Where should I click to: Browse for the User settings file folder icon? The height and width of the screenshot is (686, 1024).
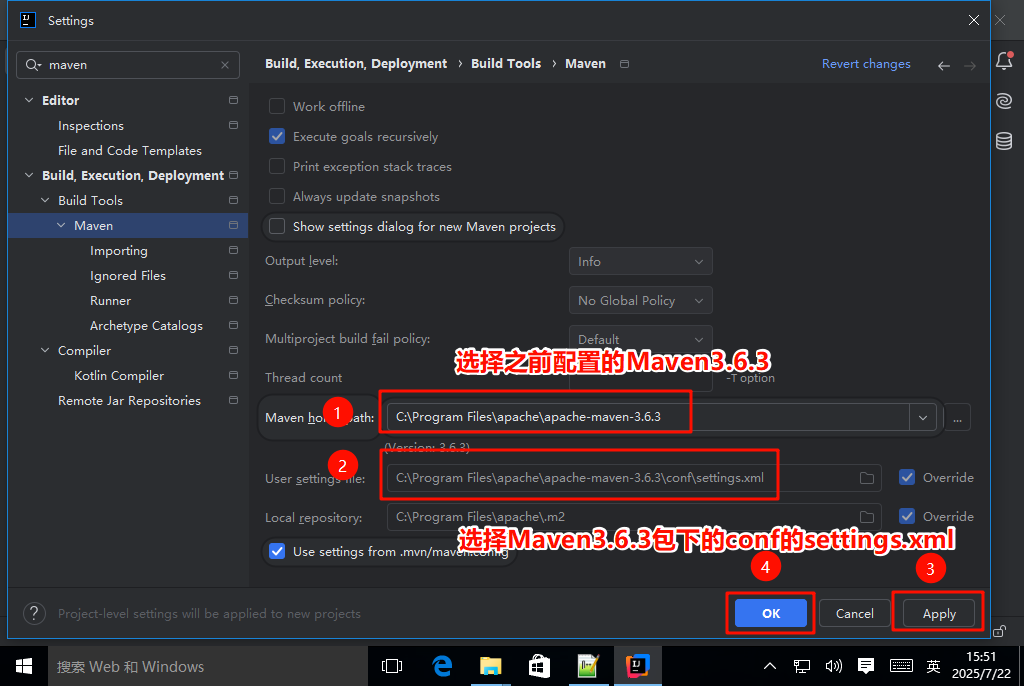pyautogui.click(x=867, y=478)
